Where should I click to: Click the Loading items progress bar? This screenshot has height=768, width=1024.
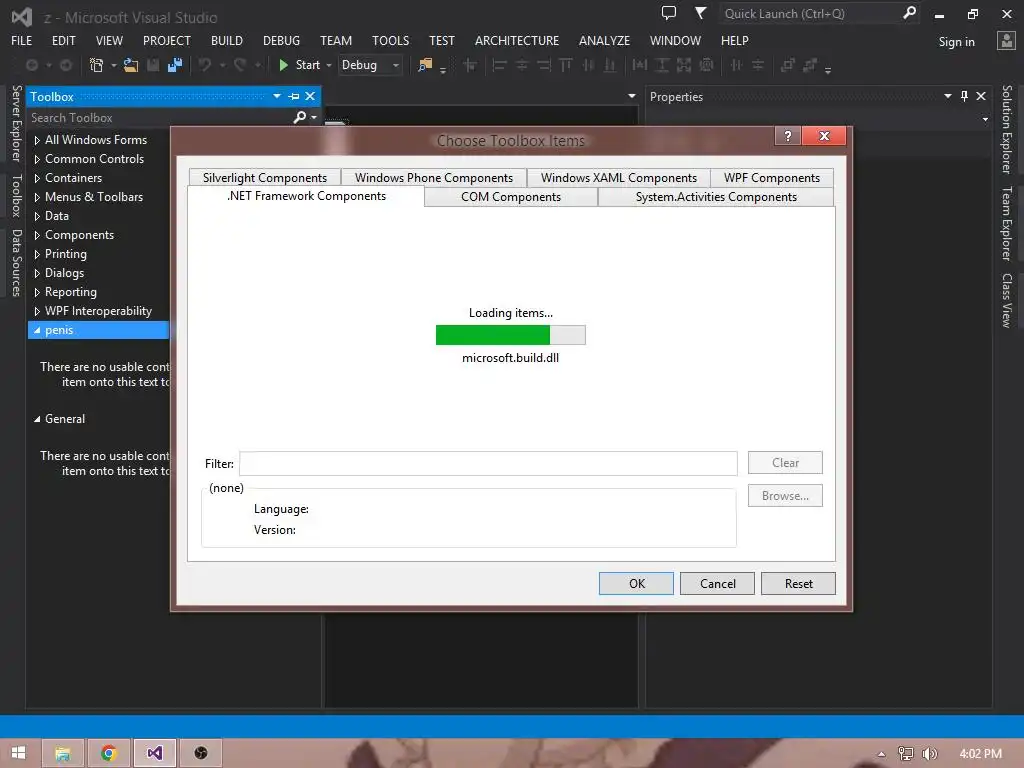(x=511, y=335)
